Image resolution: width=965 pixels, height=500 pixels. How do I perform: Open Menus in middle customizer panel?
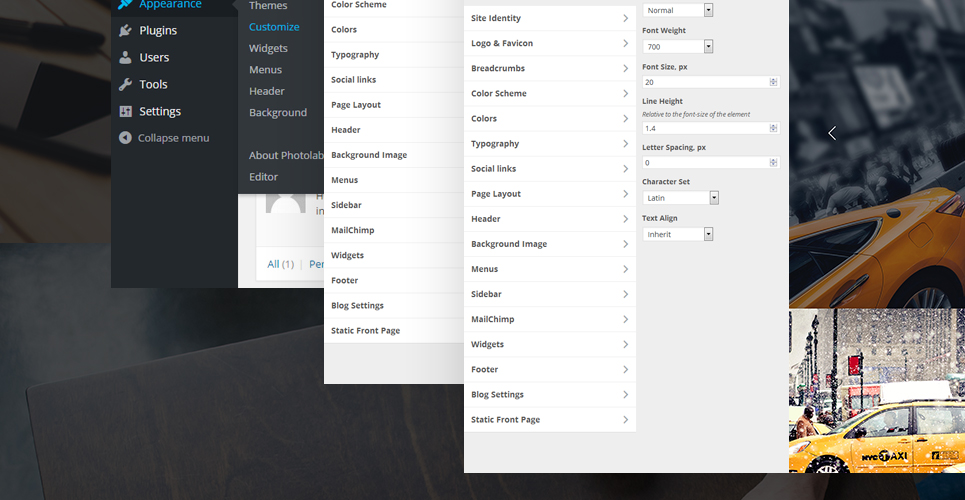[394, 180]
